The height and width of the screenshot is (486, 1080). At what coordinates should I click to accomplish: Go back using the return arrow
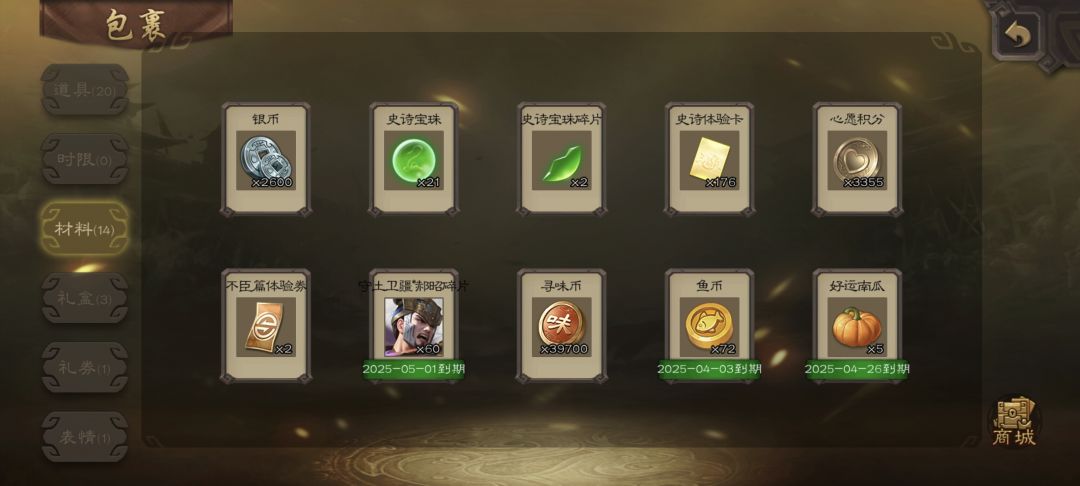click(1017, 34)
